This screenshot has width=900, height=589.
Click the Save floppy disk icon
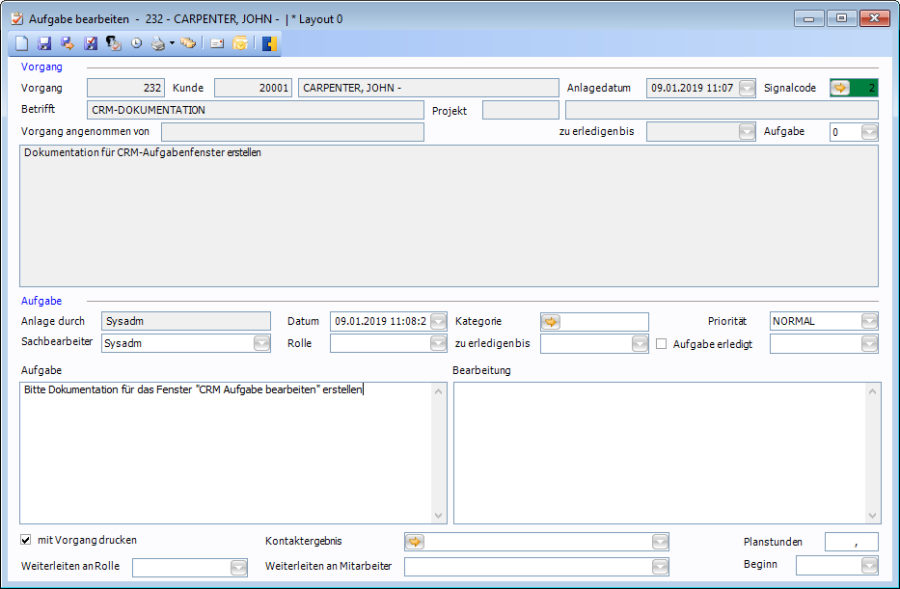[x=44, y=44]
